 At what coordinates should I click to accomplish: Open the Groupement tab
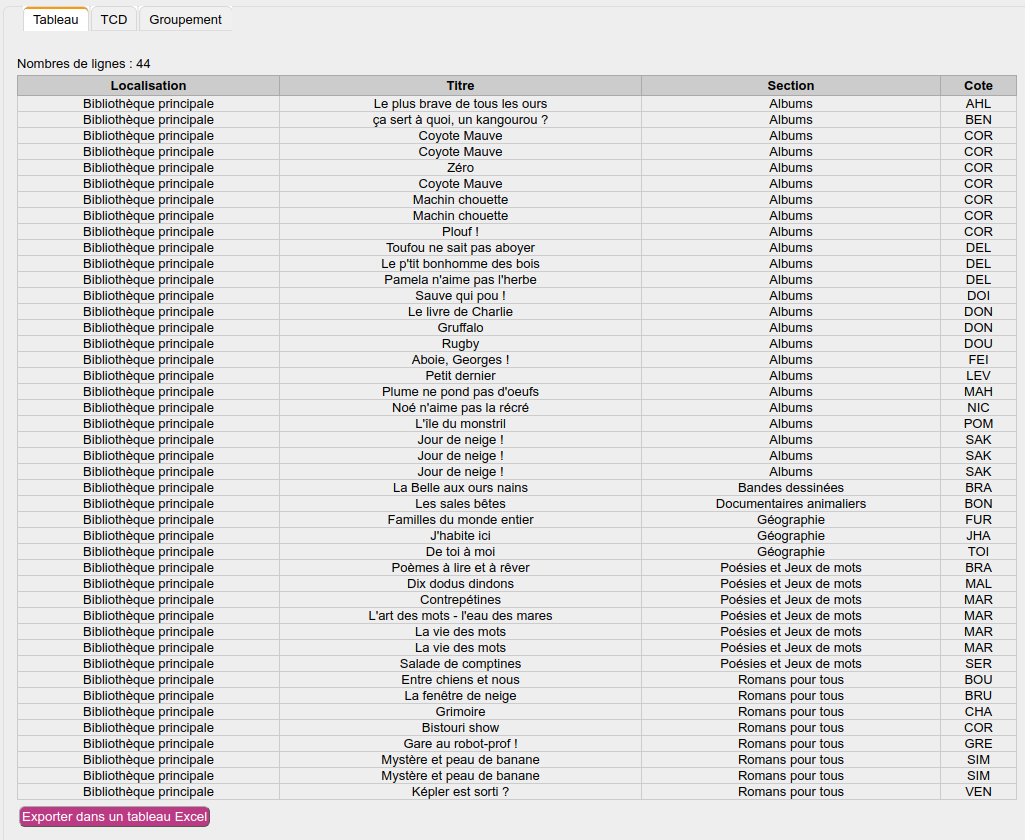[x=184, y=18]
